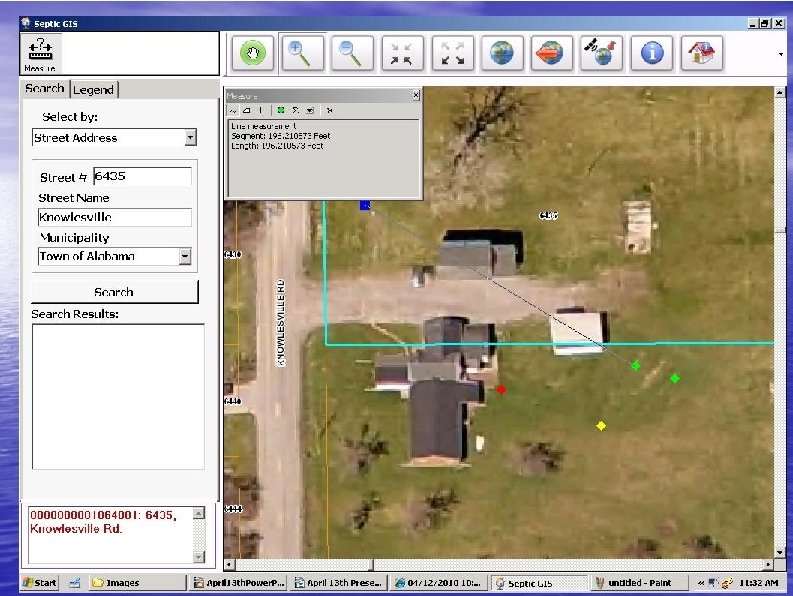
Task: Open the Municipality Town of Alabama dropdown
Action: 185,256
